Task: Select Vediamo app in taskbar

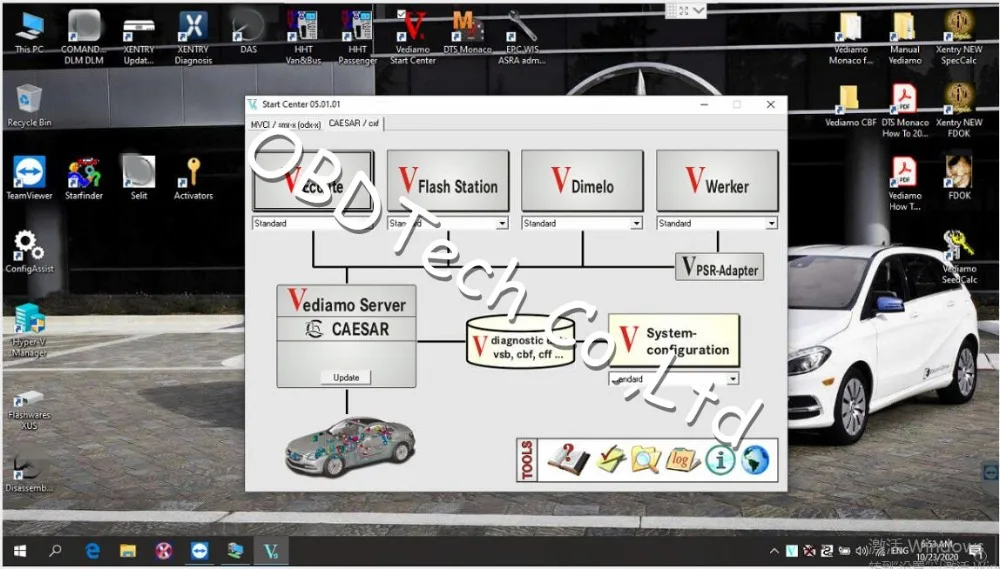Action: point(272,551)
